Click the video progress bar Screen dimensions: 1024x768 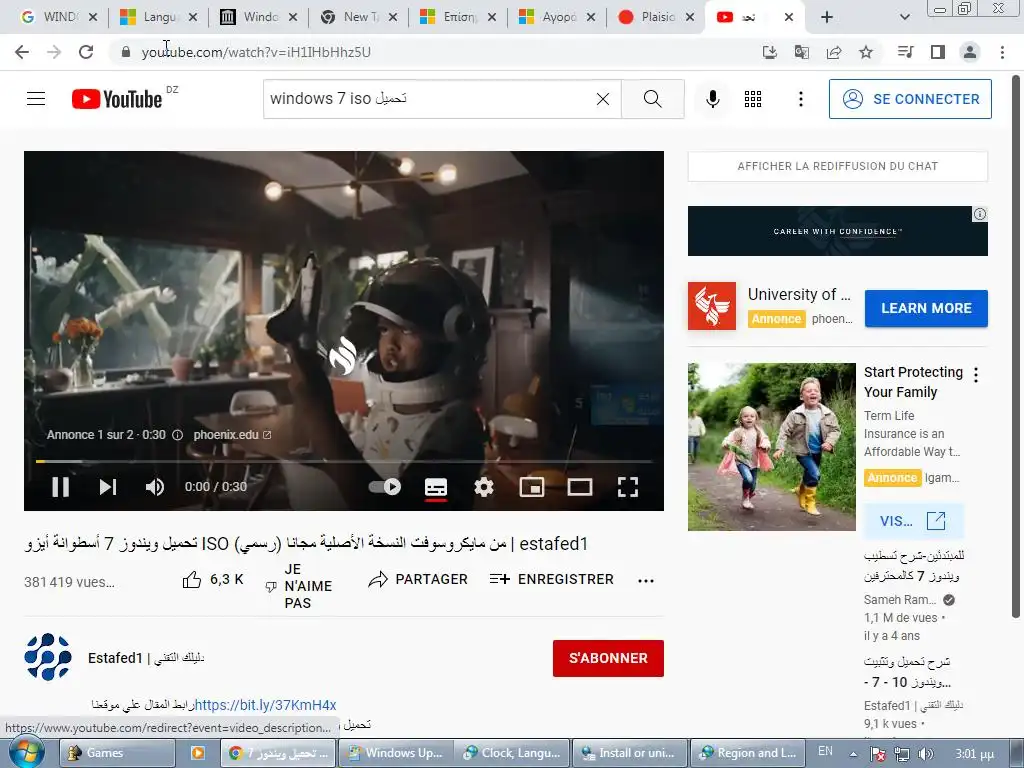tap(344, 461)
